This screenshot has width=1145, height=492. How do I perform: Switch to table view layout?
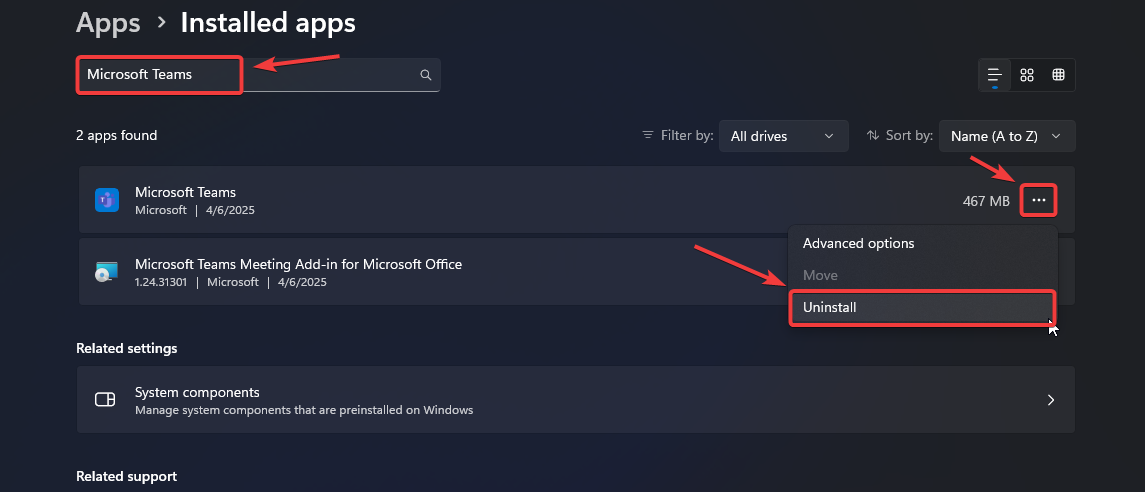pos(1058,75)
